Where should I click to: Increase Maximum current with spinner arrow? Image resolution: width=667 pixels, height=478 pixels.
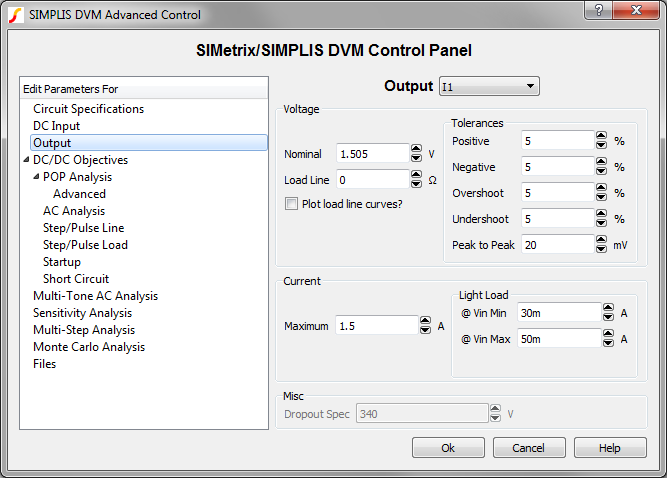[424, 321]
